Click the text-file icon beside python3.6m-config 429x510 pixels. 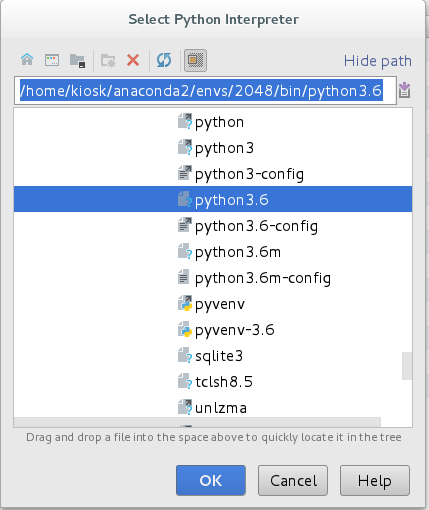(184, 277)
